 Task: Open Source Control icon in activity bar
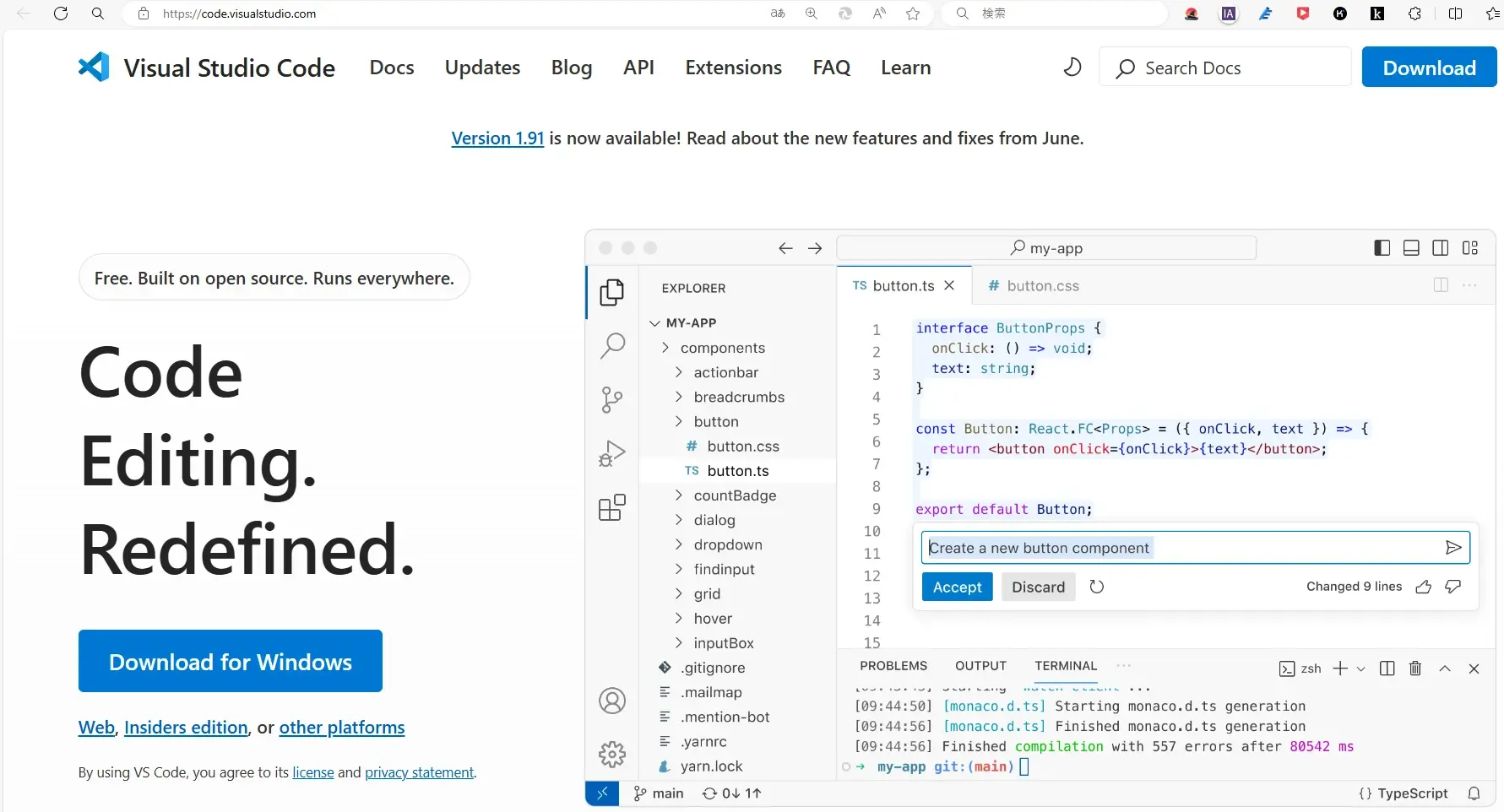click(612, 399)
